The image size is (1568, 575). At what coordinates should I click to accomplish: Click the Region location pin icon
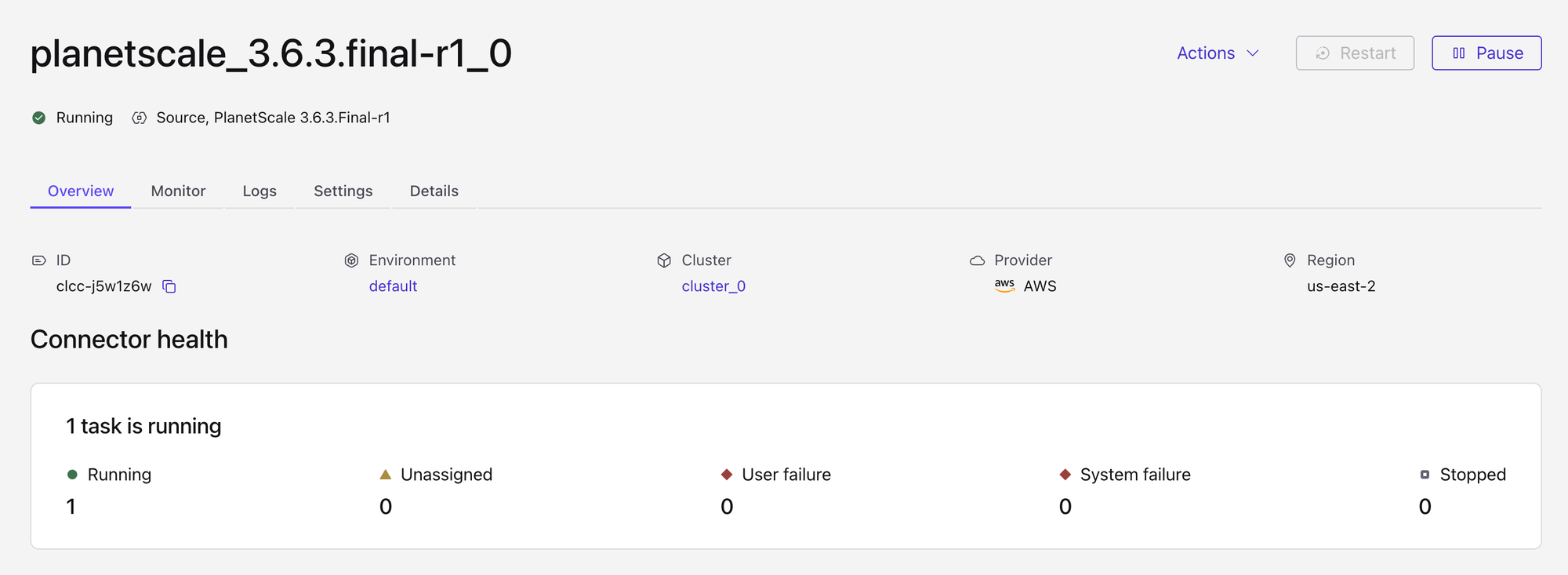[x=1290, y=260]
